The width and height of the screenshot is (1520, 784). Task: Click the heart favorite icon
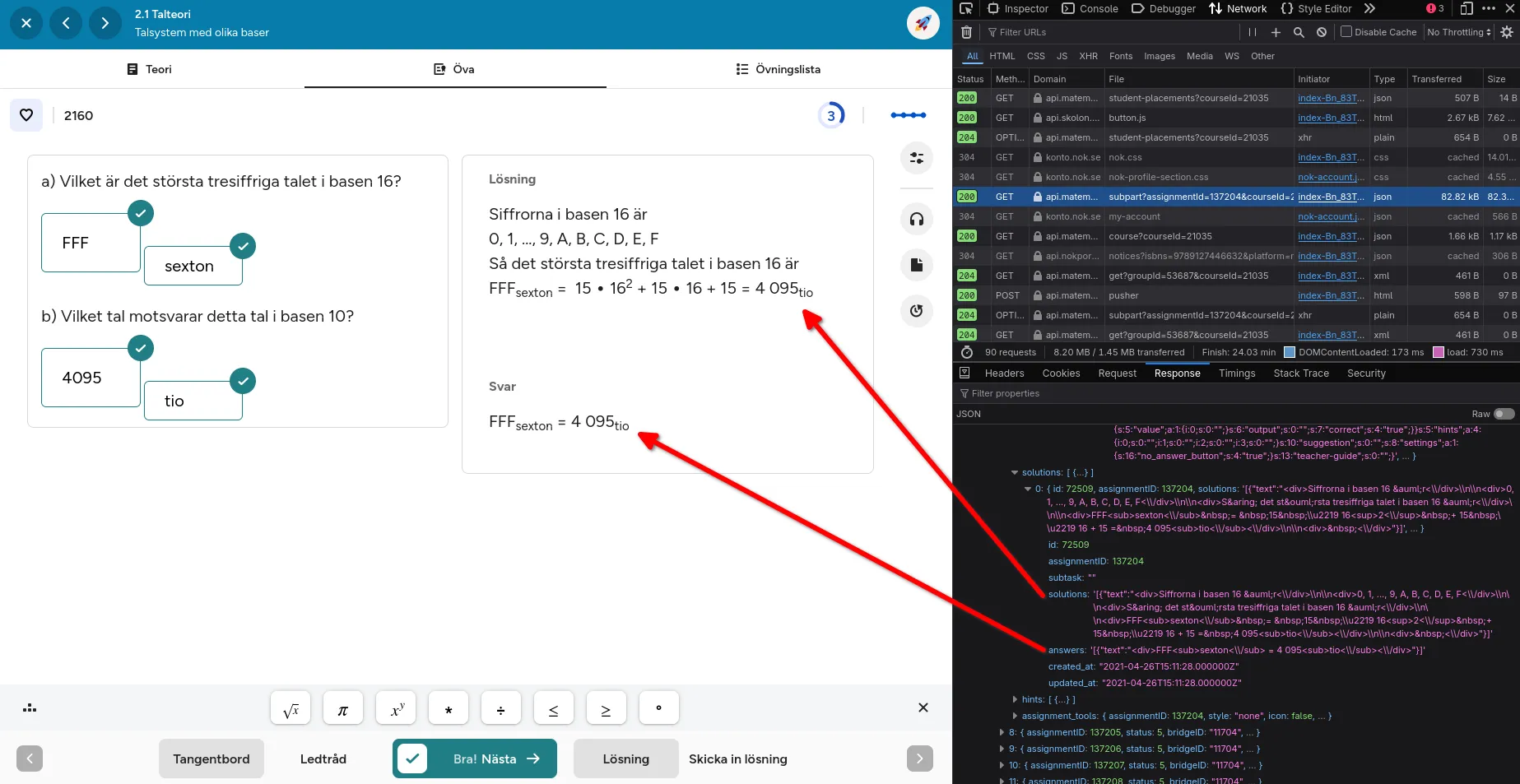pos(26,115)
